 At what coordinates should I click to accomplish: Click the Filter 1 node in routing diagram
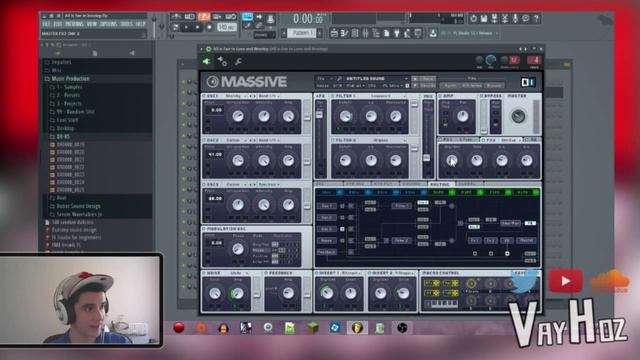pyautogui.click(x=401, y=206)
